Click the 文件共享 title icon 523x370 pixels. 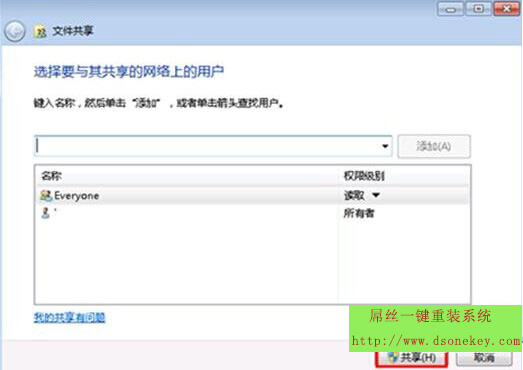[x=40, y=31]
